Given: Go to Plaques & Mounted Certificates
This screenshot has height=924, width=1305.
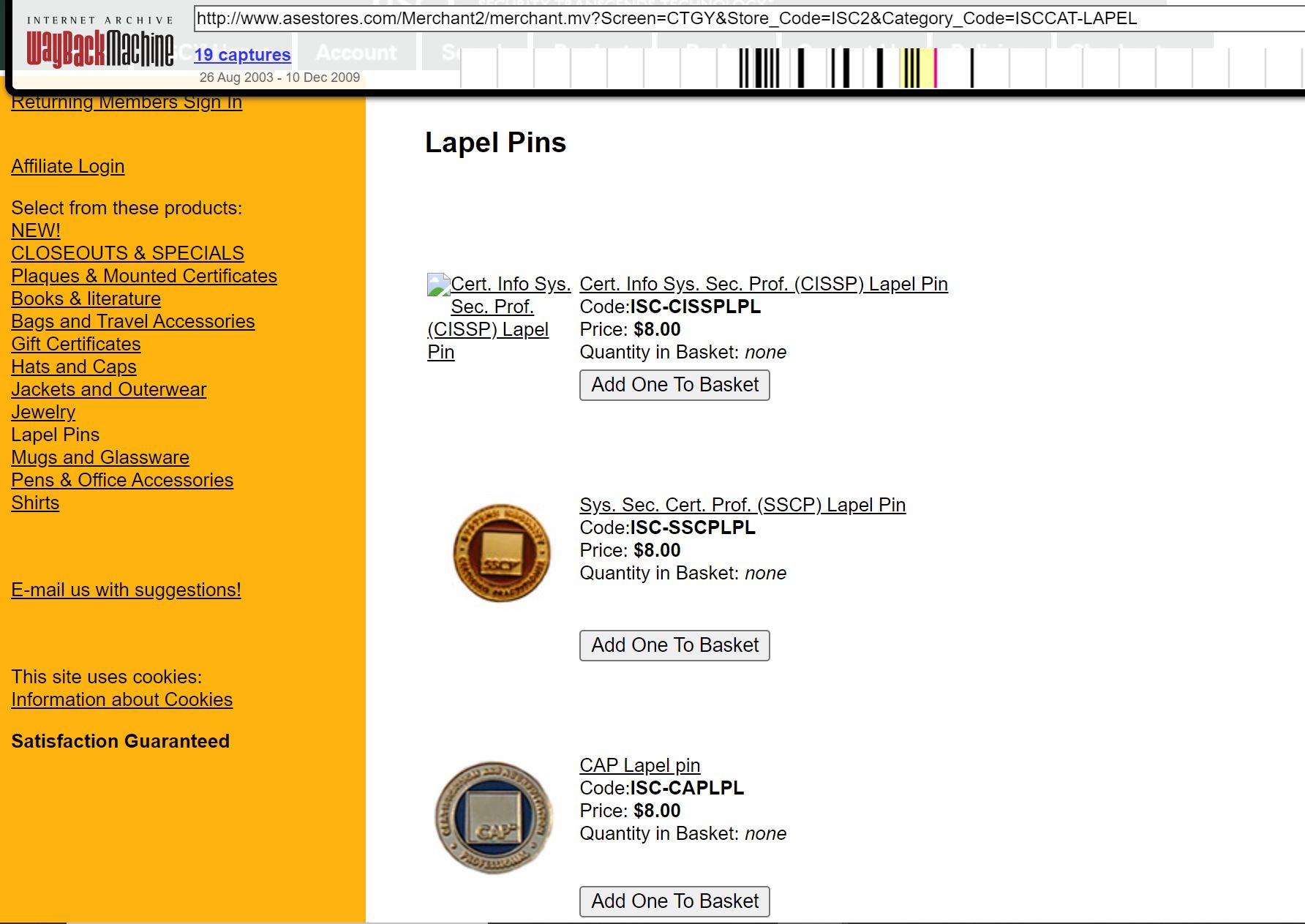Looking at the screenshot, I should click(144, 276).
